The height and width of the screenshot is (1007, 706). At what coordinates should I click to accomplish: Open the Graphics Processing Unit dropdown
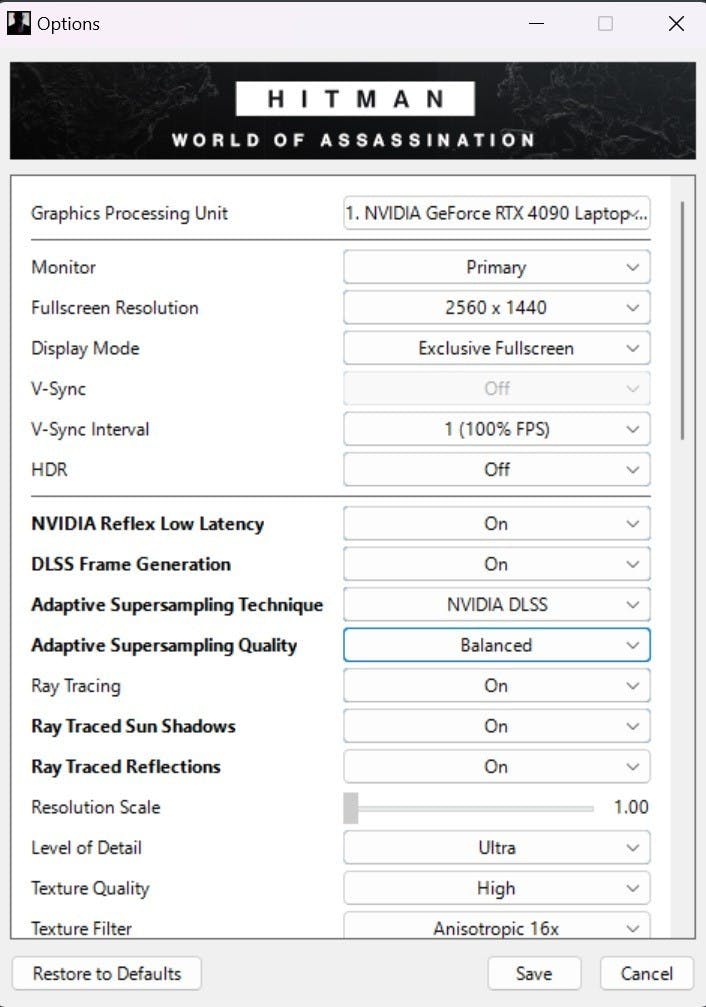pos(497,213)
